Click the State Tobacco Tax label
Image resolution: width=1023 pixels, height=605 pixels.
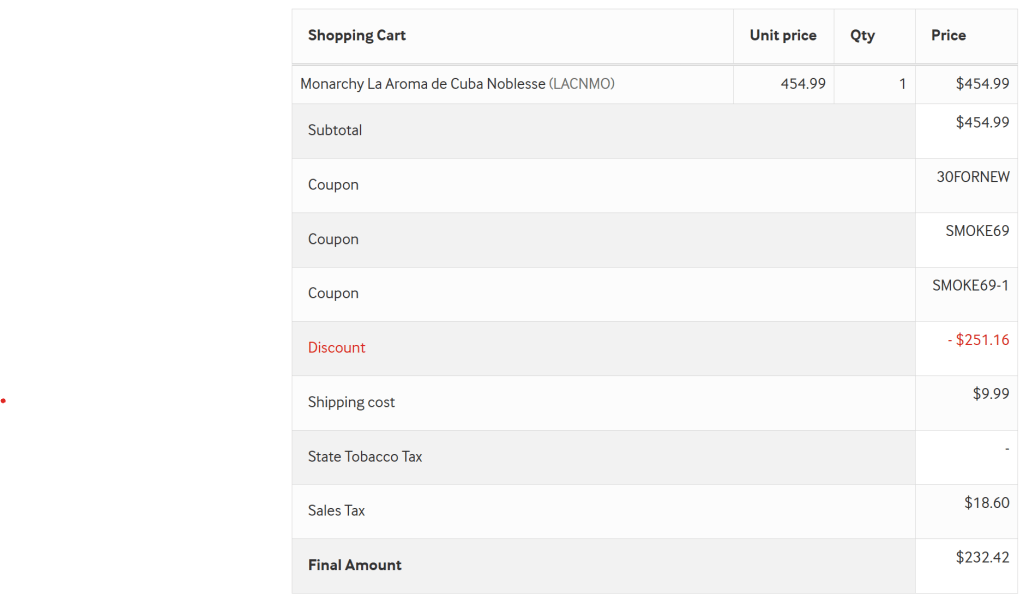(x=365, y=457)
